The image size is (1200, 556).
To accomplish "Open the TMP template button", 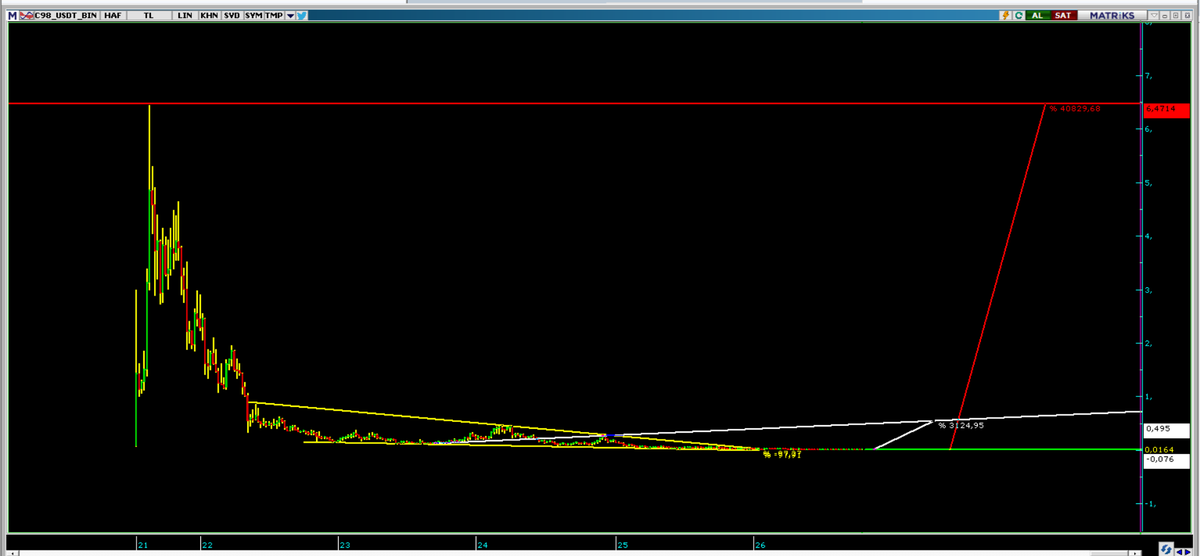I will 274,16.
